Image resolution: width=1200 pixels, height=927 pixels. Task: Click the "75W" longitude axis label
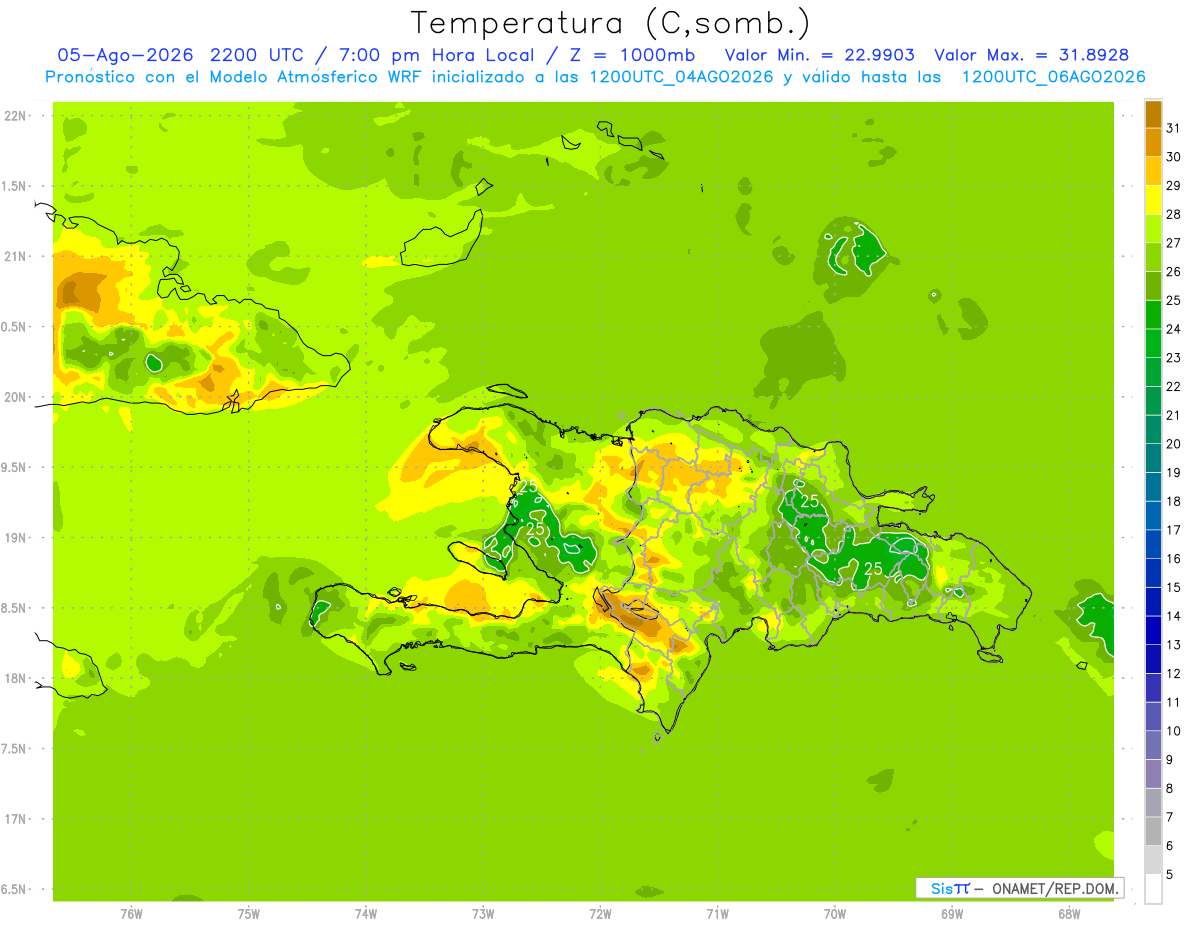248,914
